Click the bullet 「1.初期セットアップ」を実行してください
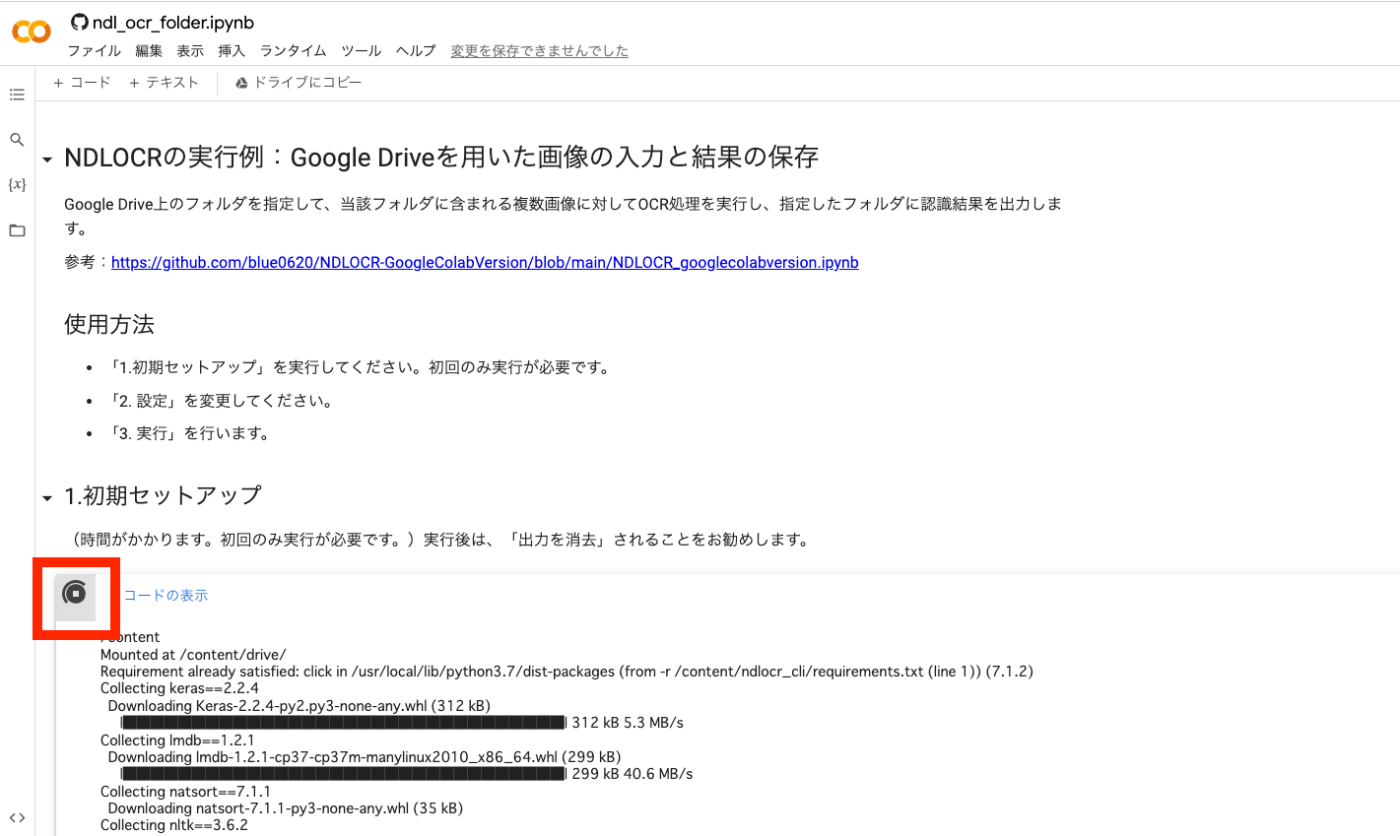The height and width of the screenshot is (836, 1400). coord(360,367)
